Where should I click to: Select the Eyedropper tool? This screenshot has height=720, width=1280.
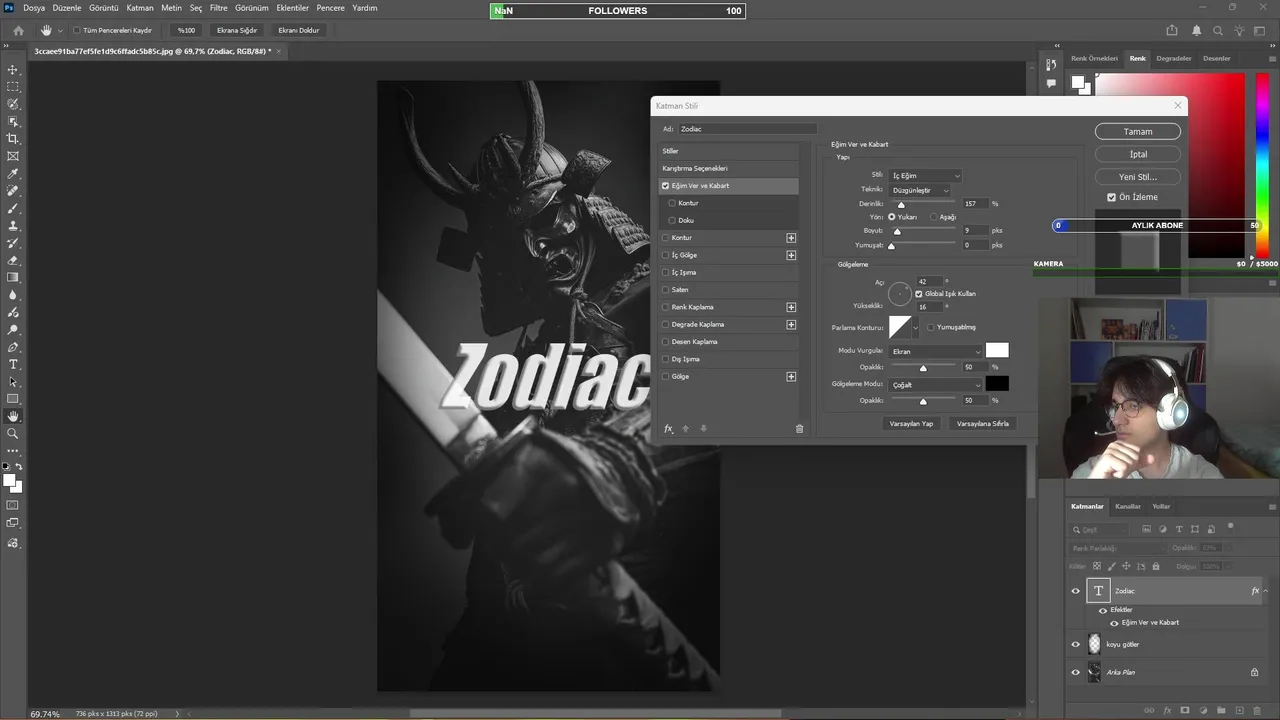[x=13, y=174]
